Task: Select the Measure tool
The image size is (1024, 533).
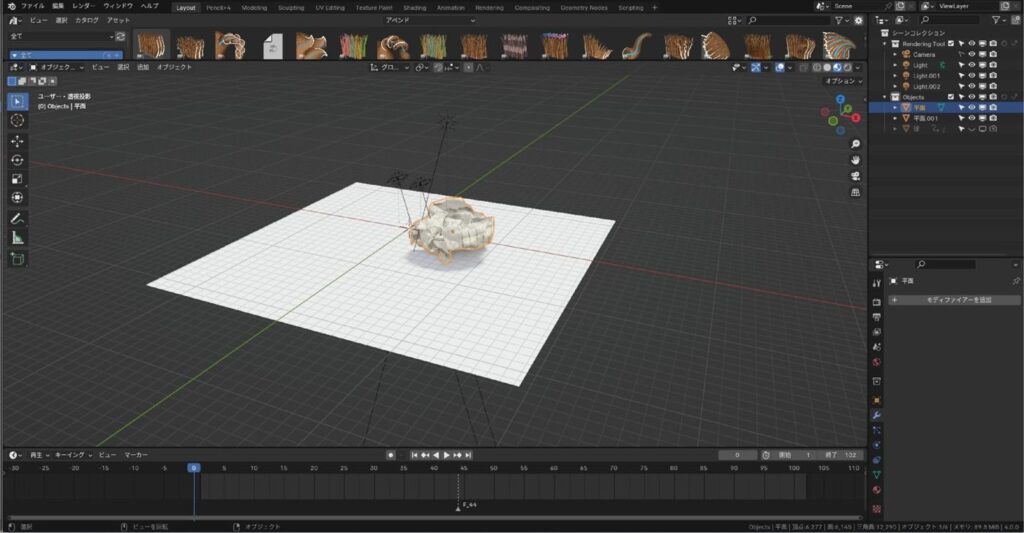Action: (x=18, y=238)
